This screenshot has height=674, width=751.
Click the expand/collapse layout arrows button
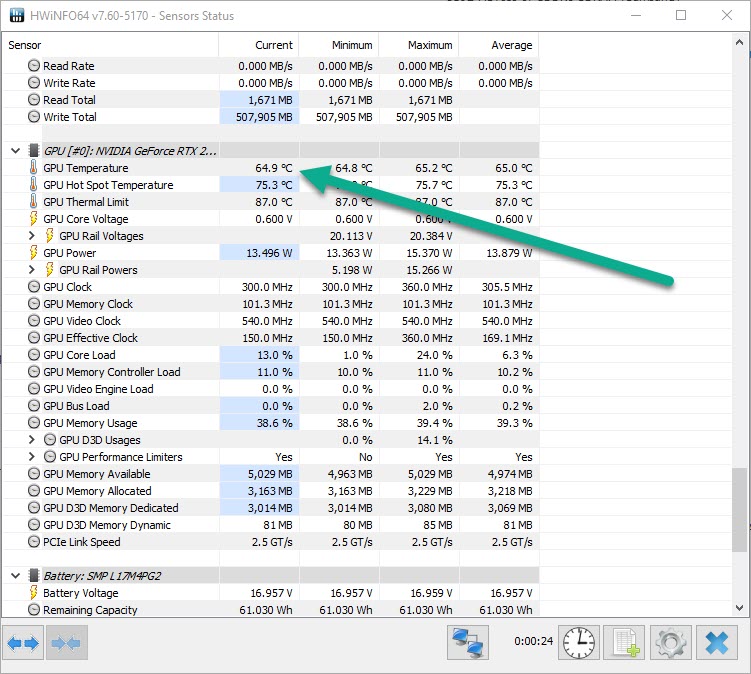coord(23,643)
